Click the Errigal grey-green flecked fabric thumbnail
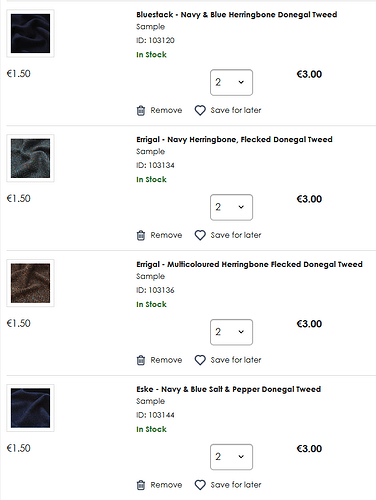 (30, 158)
